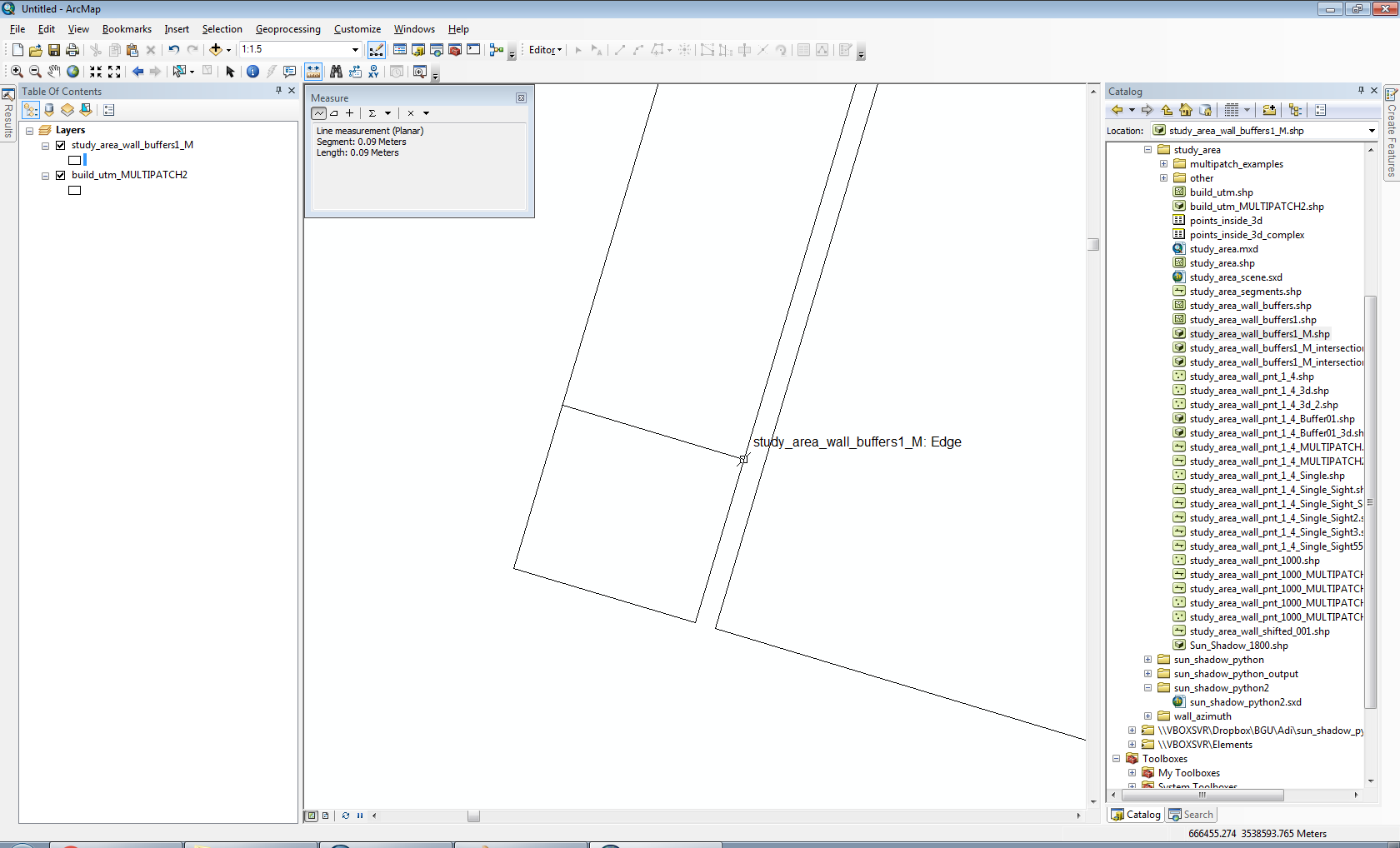Select study_area.mxd in Catalog tree
The image size is (1400, 848).
tap(1223, 249)
